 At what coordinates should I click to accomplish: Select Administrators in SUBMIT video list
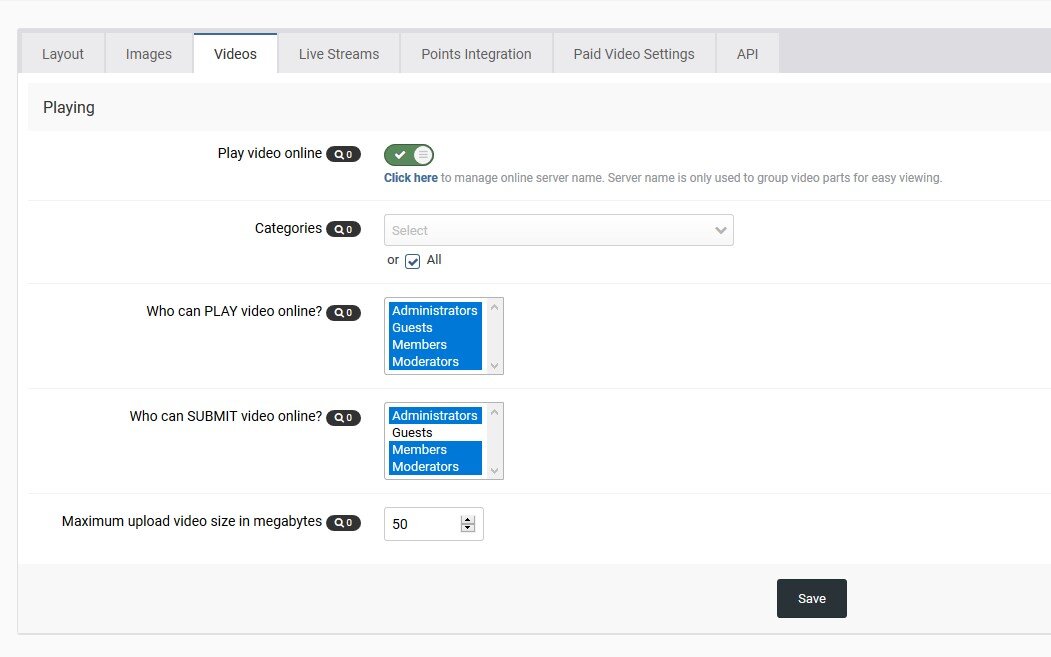435,416
